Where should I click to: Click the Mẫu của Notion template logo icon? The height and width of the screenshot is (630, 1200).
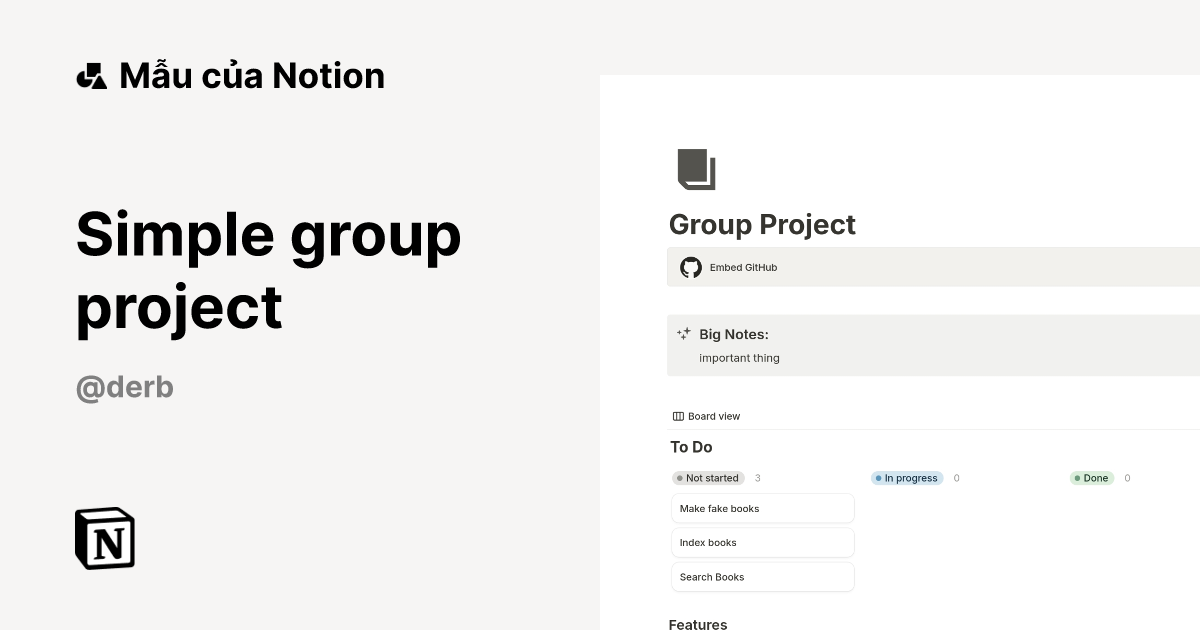point(91,75)
